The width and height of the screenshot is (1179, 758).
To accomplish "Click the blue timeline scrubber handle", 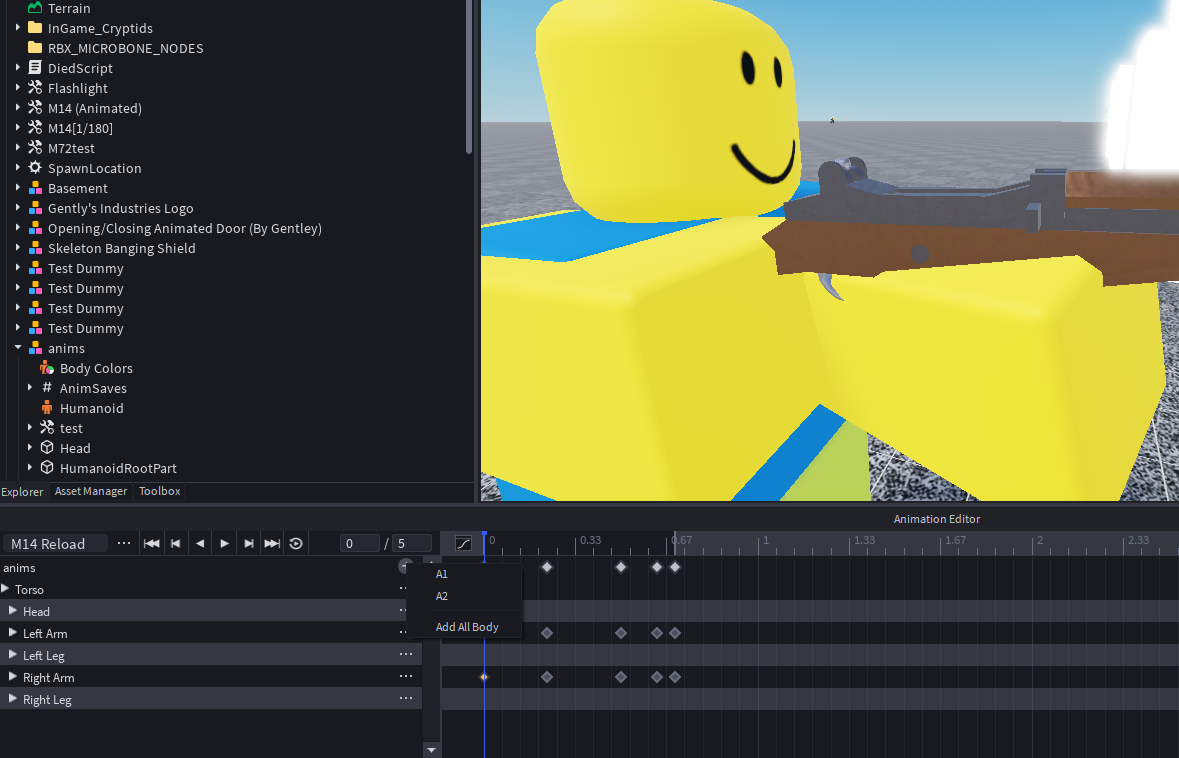I will [484, 535].
